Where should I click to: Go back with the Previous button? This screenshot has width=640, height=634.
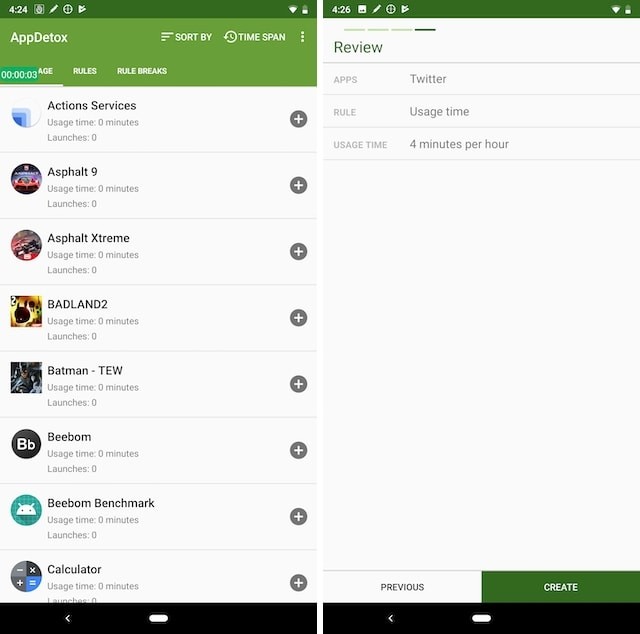pos(402,587)
